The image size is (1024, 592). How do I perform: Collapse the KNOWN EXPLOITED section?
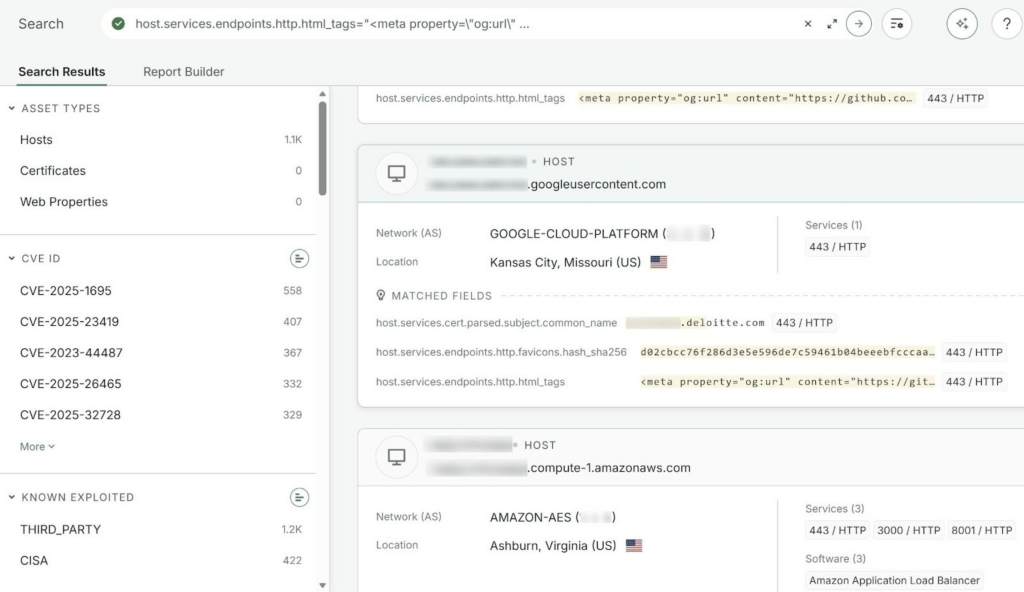coord(10,497)
